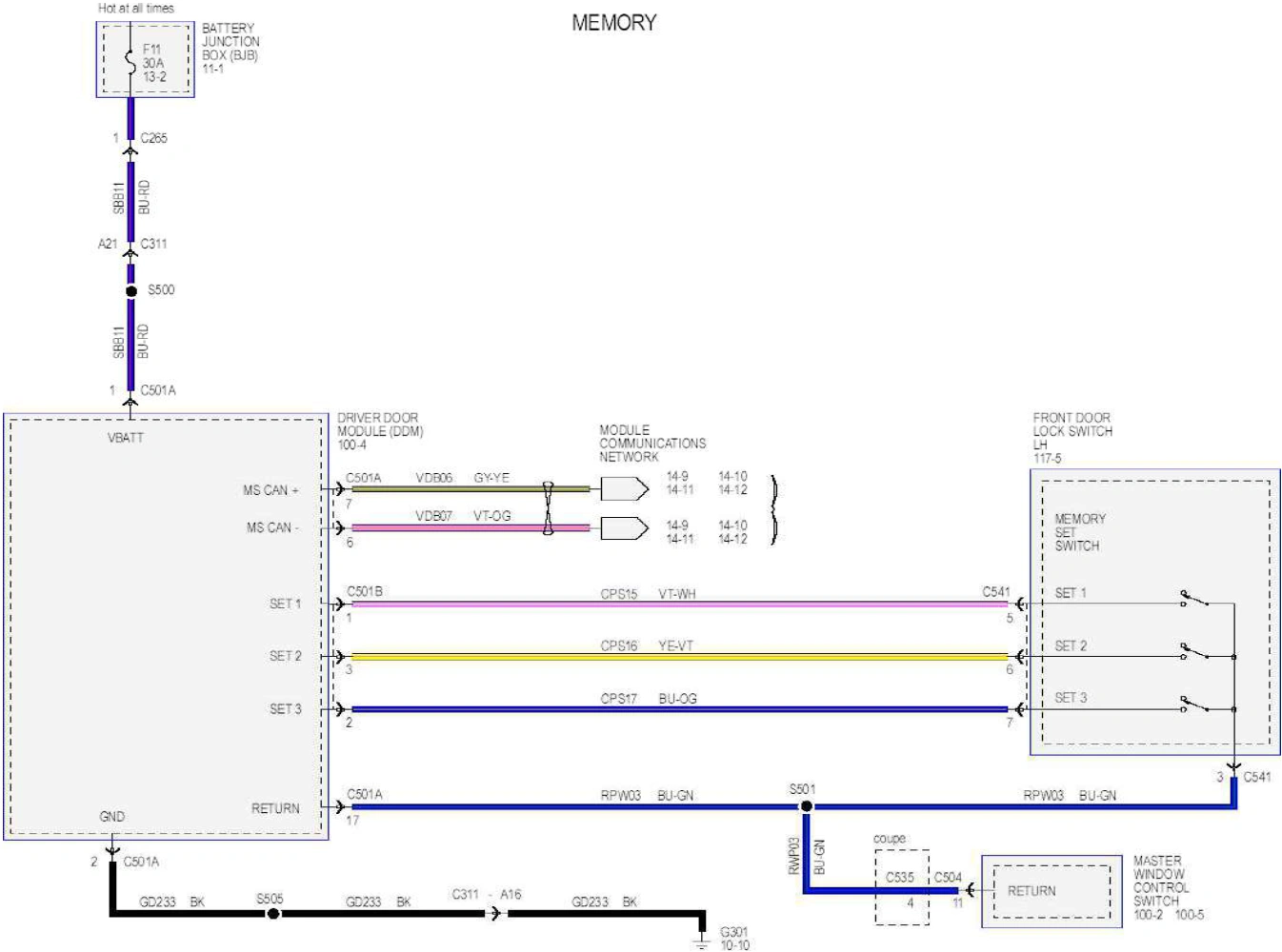Click the MS CAN - pin label
This screenshot has width=1282, height=952.
click(272, 527)
